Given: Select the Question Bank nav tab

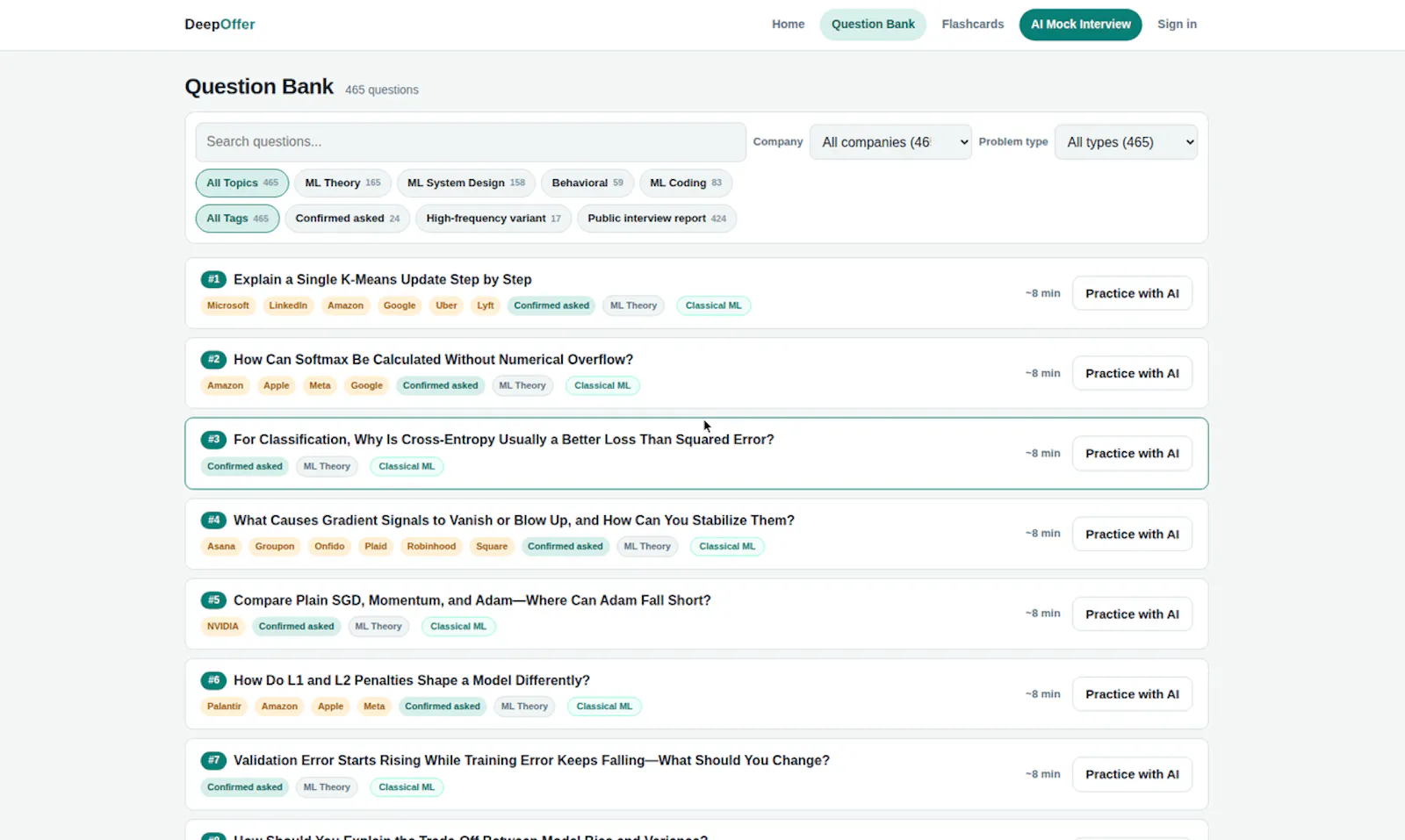Looking at the screenshot, I should [x=873, y=25].
